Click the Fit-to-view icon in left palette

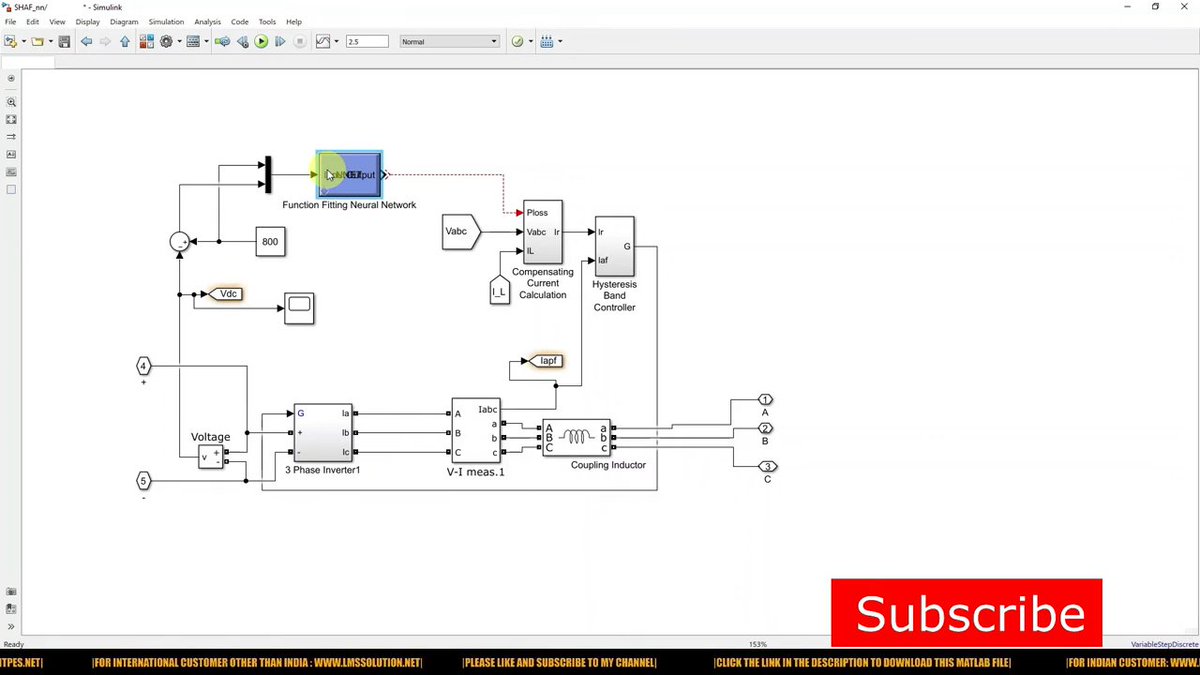pos(11,119)
